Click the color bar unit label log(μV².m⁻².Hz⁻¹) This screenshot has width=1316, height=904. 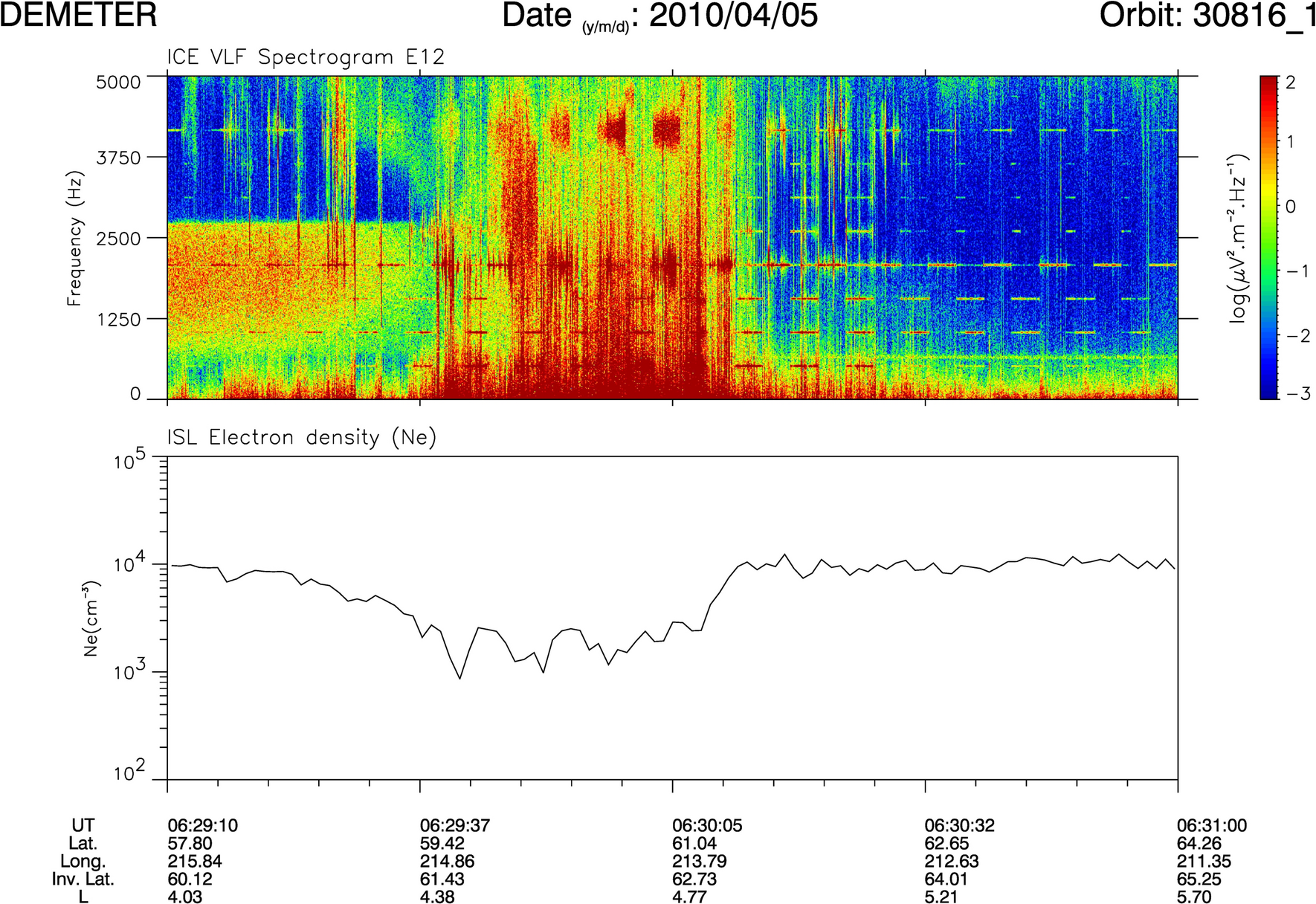point(1237,238)
